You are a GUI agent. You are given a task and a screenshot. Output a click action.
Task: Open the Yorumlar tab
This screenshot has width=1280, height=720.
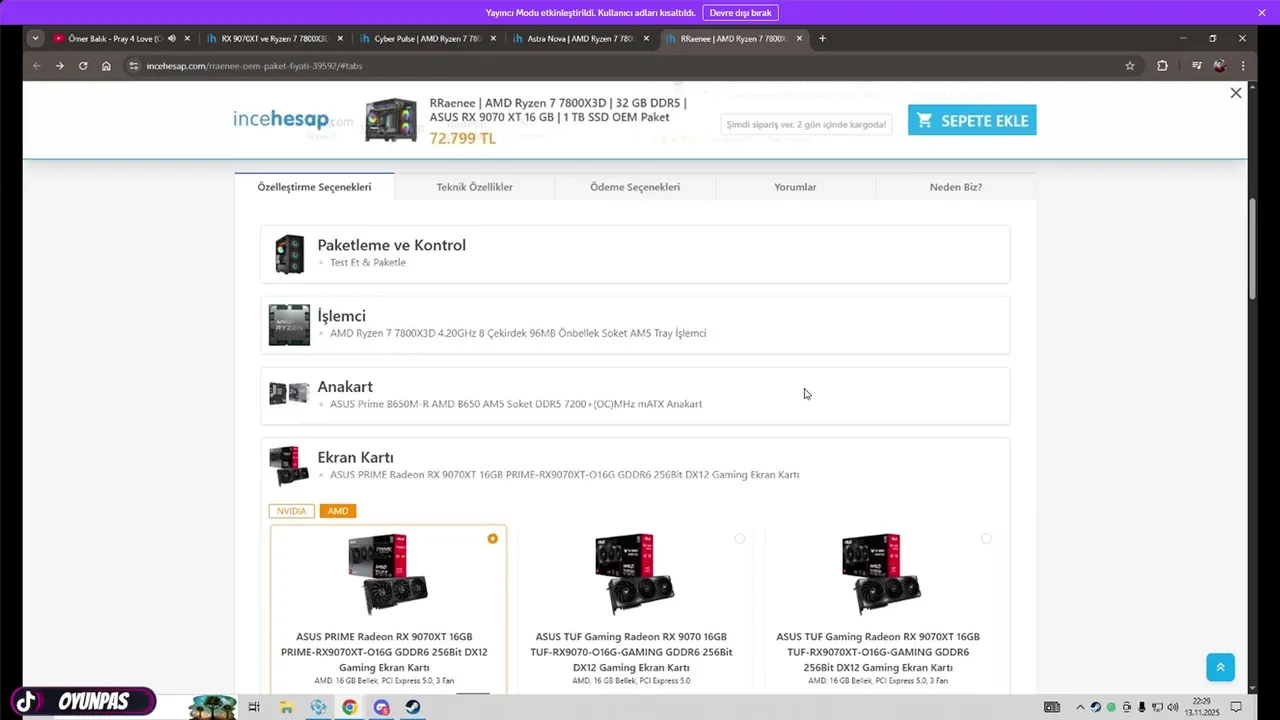[795, 187]
